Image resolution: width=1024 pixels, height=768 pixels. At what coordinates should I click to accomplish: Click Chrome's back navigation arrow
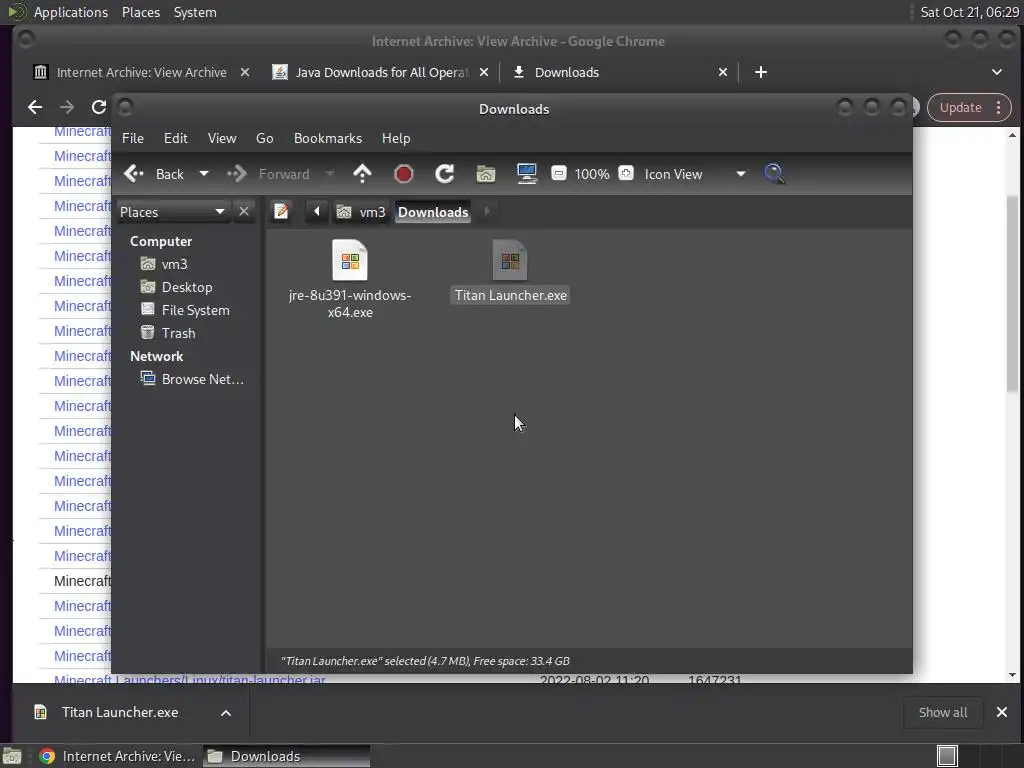tap(35, 107)
